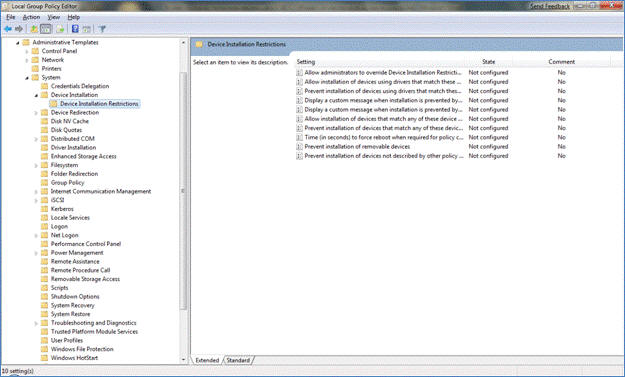Select Removable Storage Access in the tree
625x377 pixels.
[x=85, y=279]
